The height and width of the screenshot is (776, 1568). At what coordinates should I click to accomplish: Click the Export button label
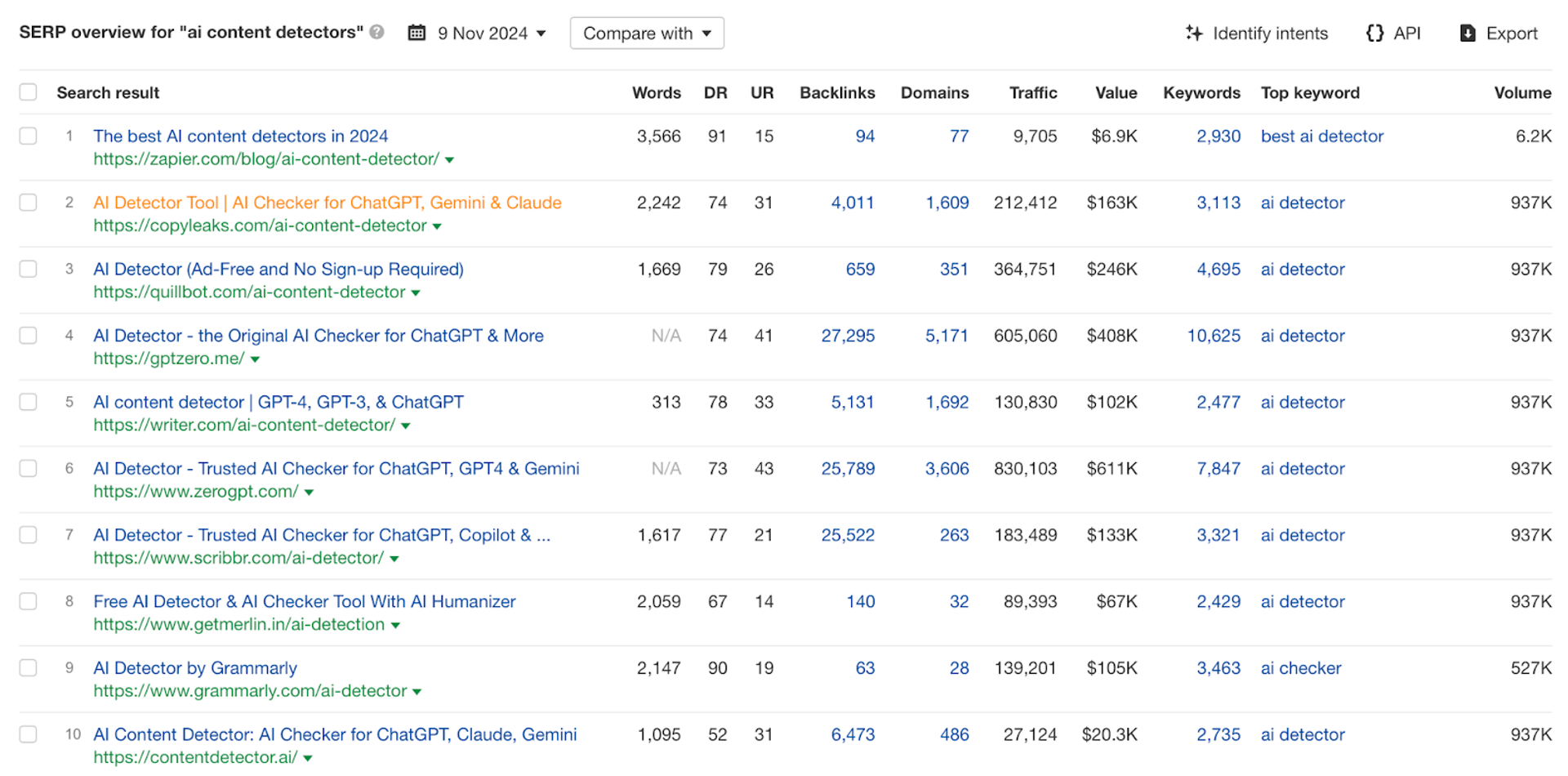[x=1512, y=33]
